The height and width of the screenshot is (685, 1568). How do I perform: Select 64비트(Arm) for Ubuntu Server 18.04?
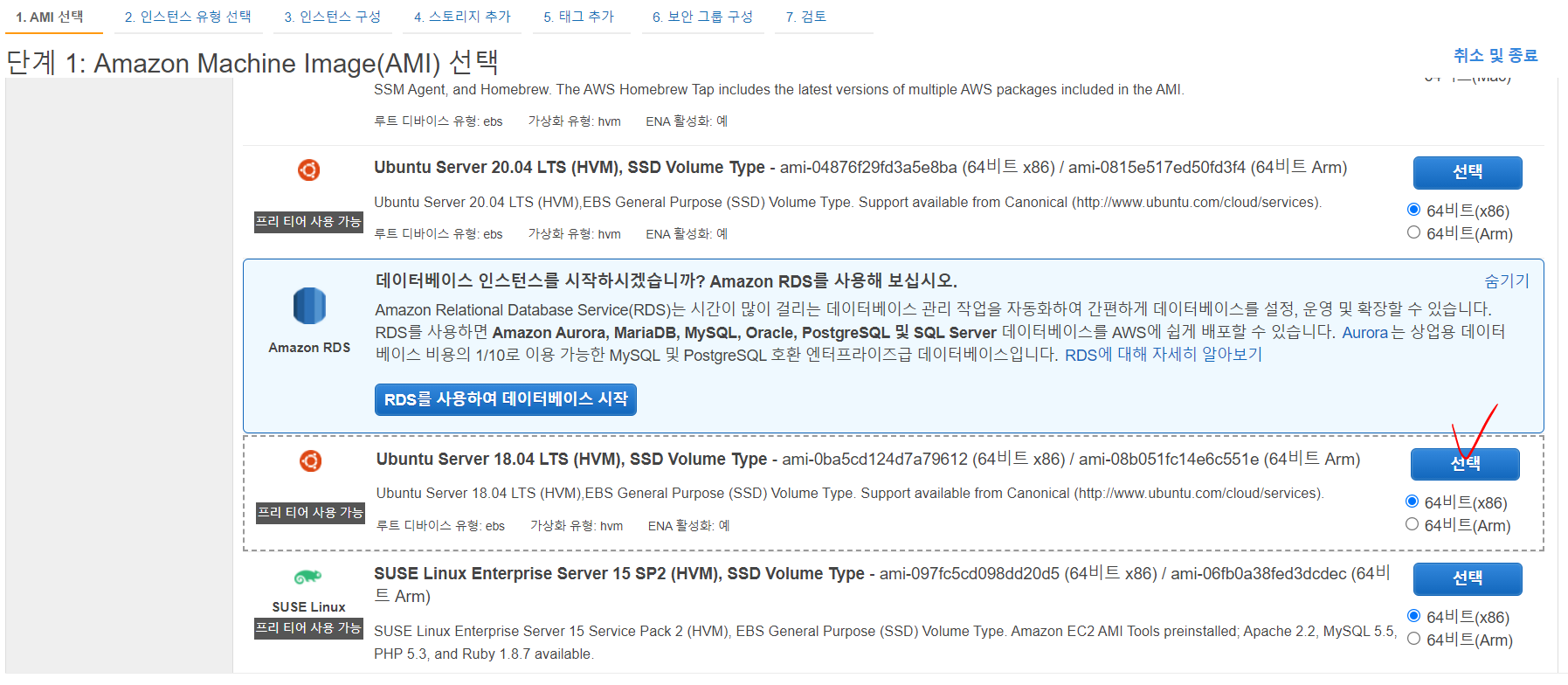(1412, 524)
